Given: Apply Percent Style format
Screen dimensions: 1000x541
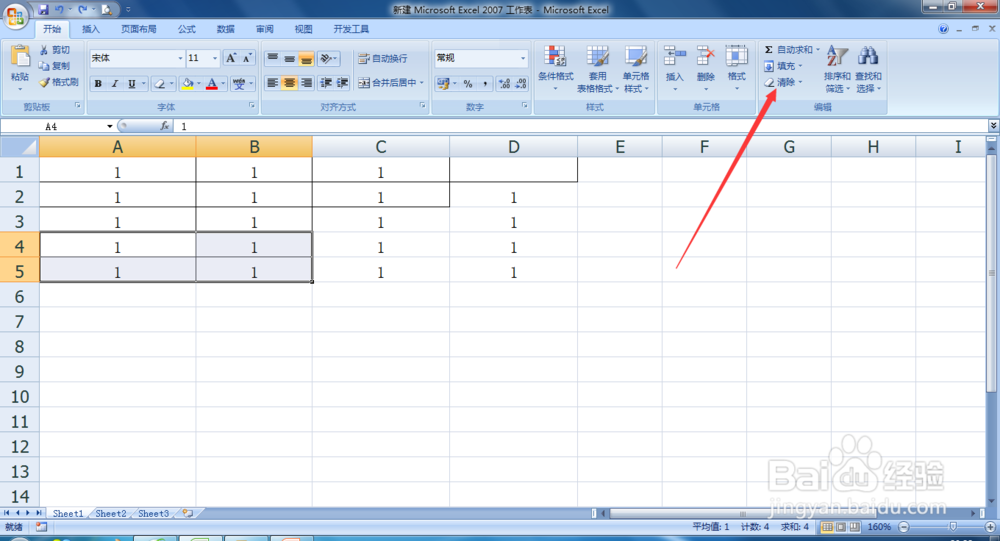Looking at the screenshot, I should (x=468, y=84).
